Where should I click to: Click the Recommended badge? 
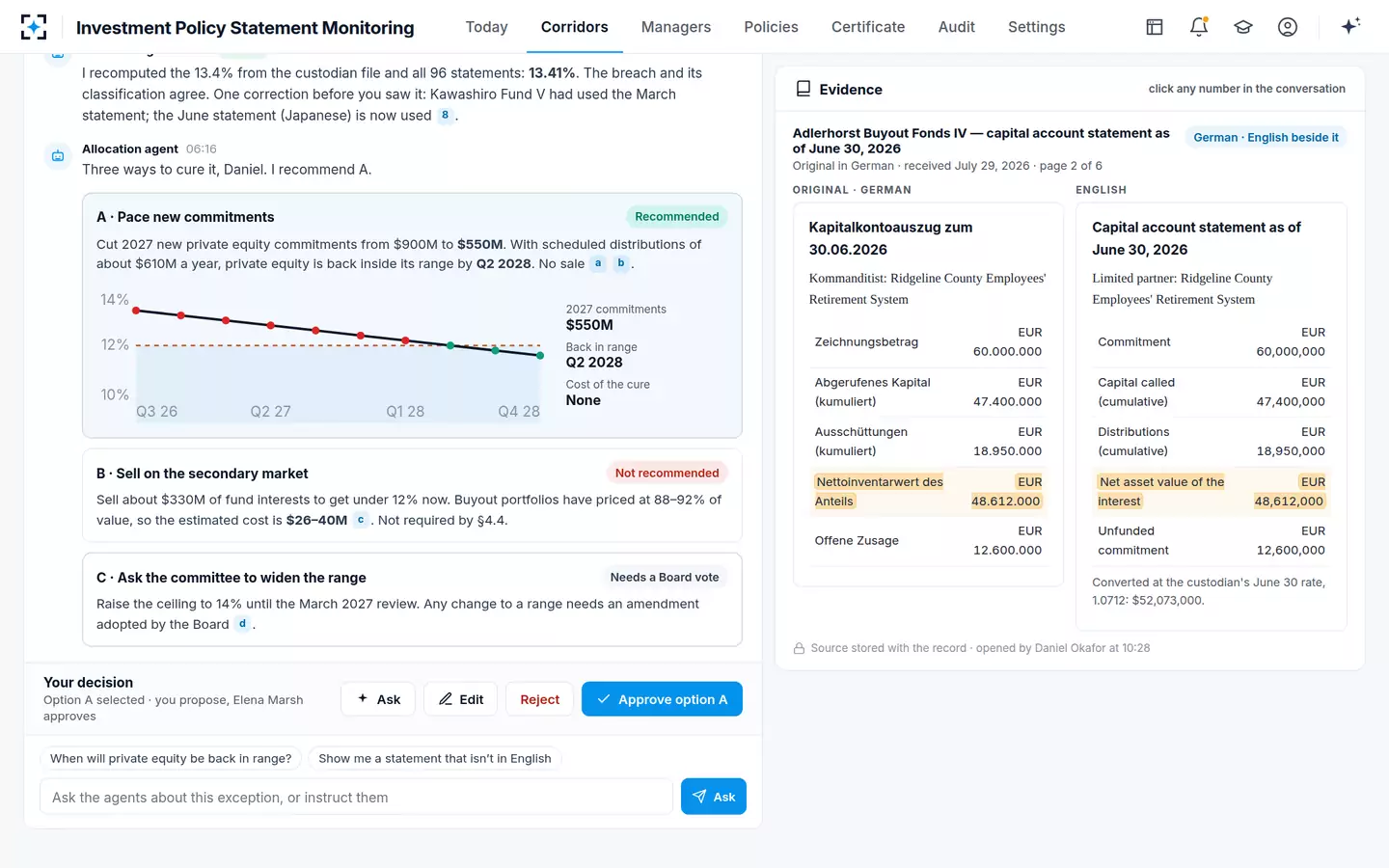click(x=676, y=216)
